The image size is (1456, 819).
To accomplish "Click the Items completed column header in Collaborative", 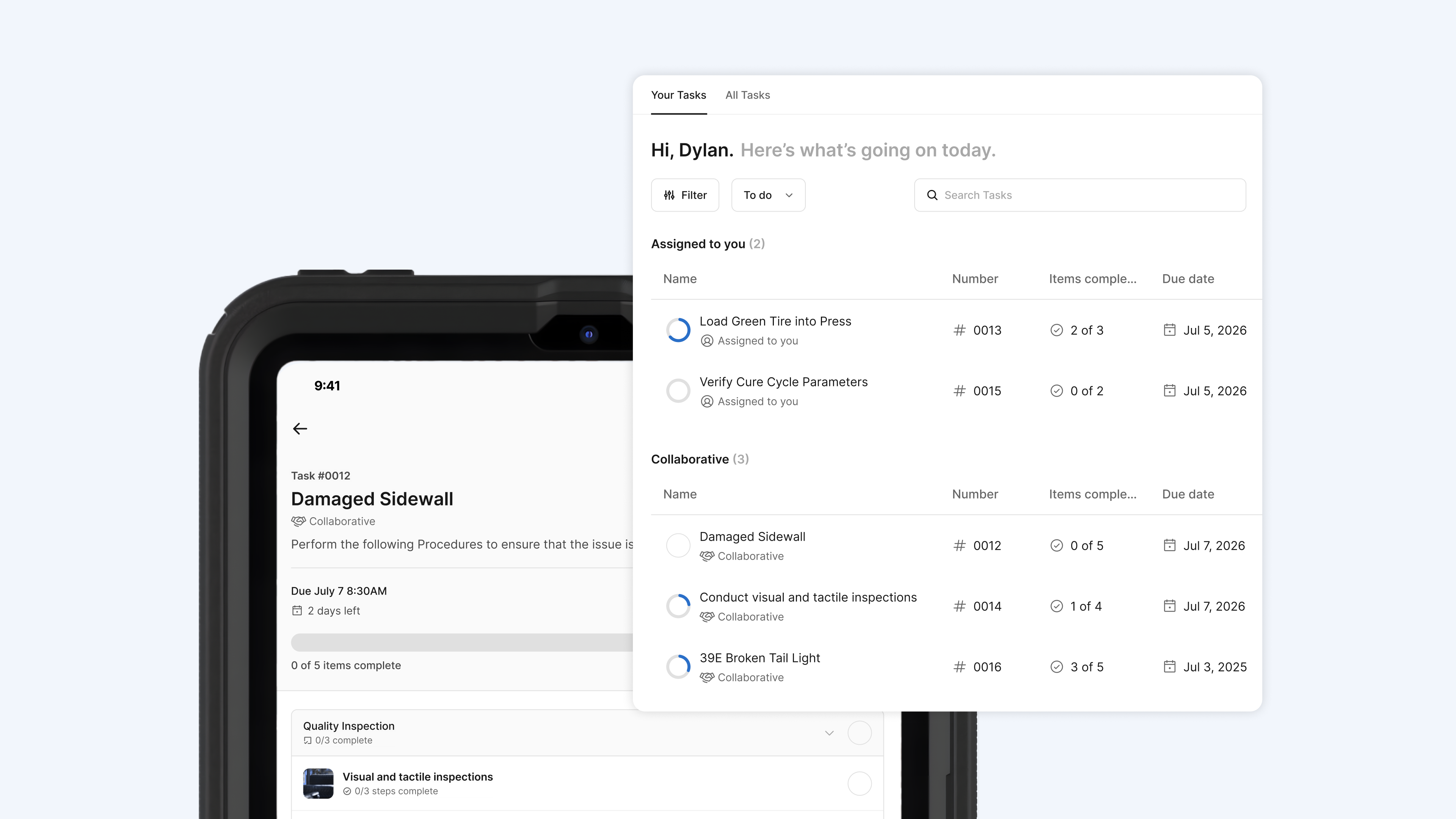I will click(x=1092, y=494).
